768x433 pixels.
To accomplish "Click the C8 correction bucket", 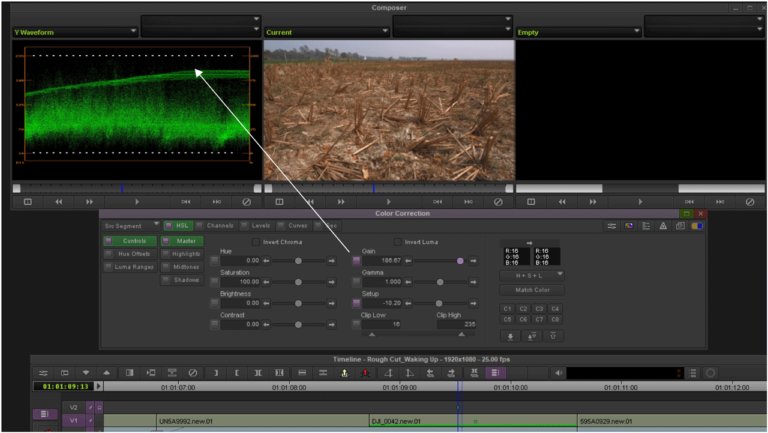I will (555, 319).
